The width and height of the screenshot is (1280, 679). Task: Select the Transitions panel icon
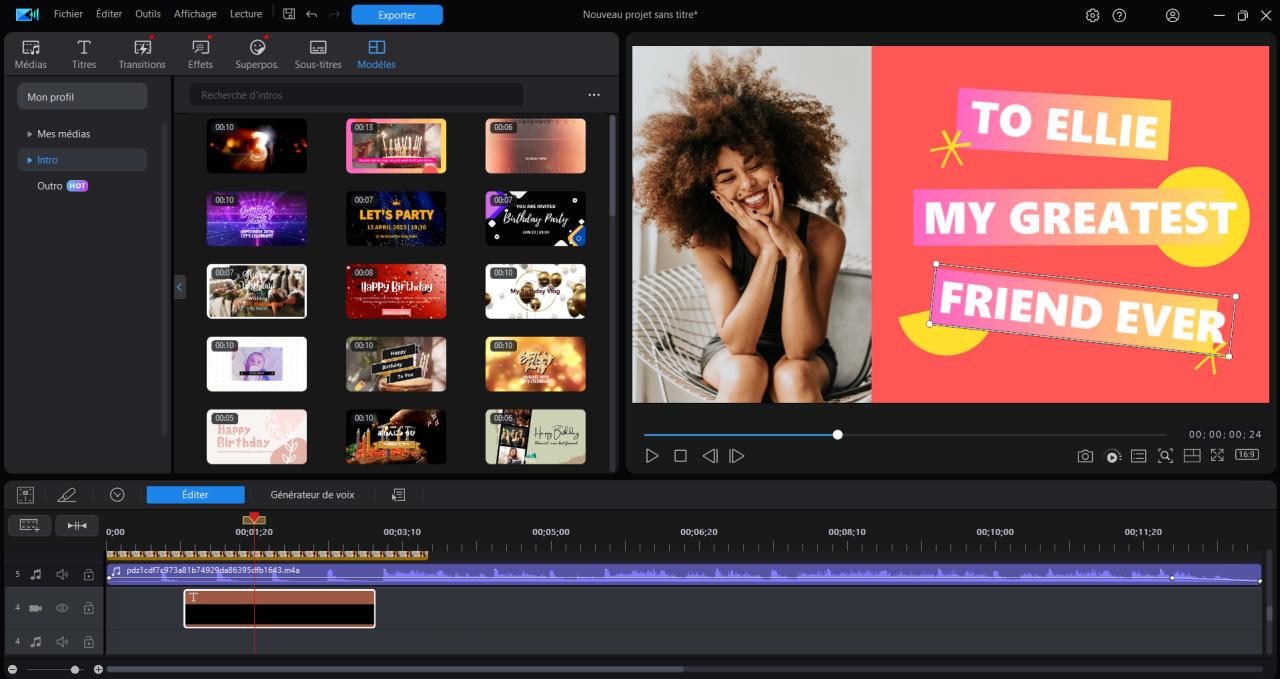tap(141, 53)
